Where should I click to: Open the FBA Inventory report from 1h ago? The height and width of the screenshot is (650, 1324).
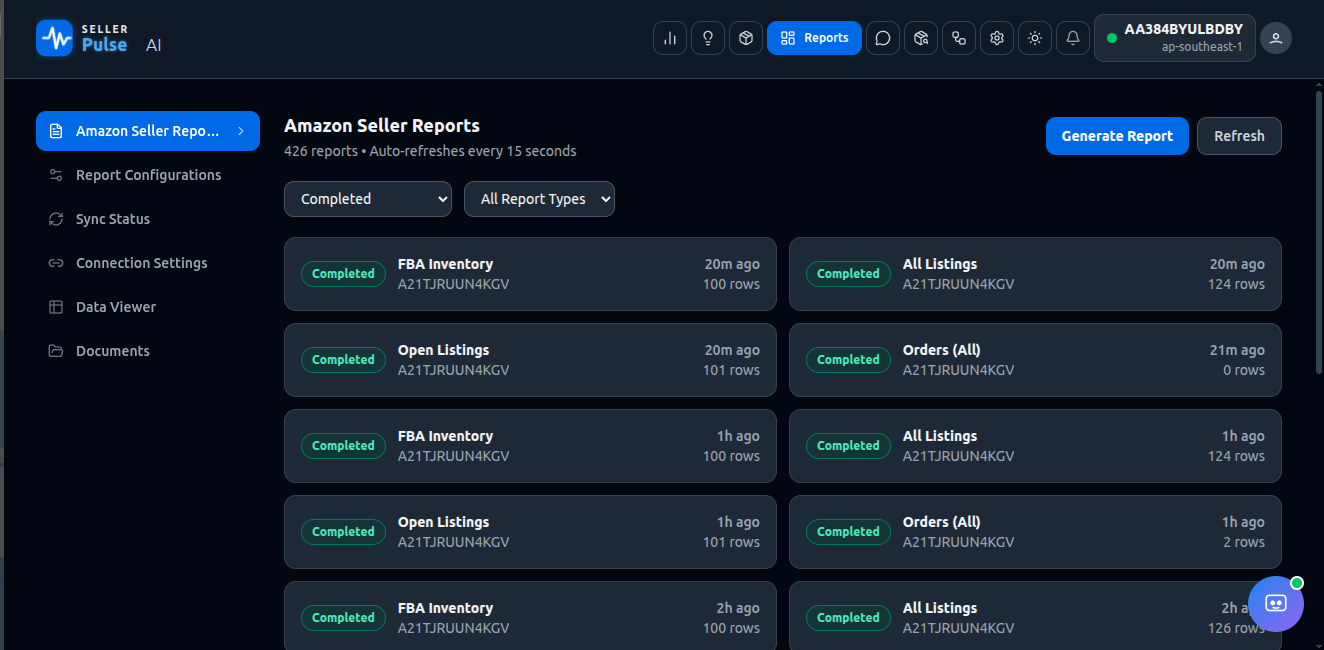pyautogui.click(x=530, y=446)
